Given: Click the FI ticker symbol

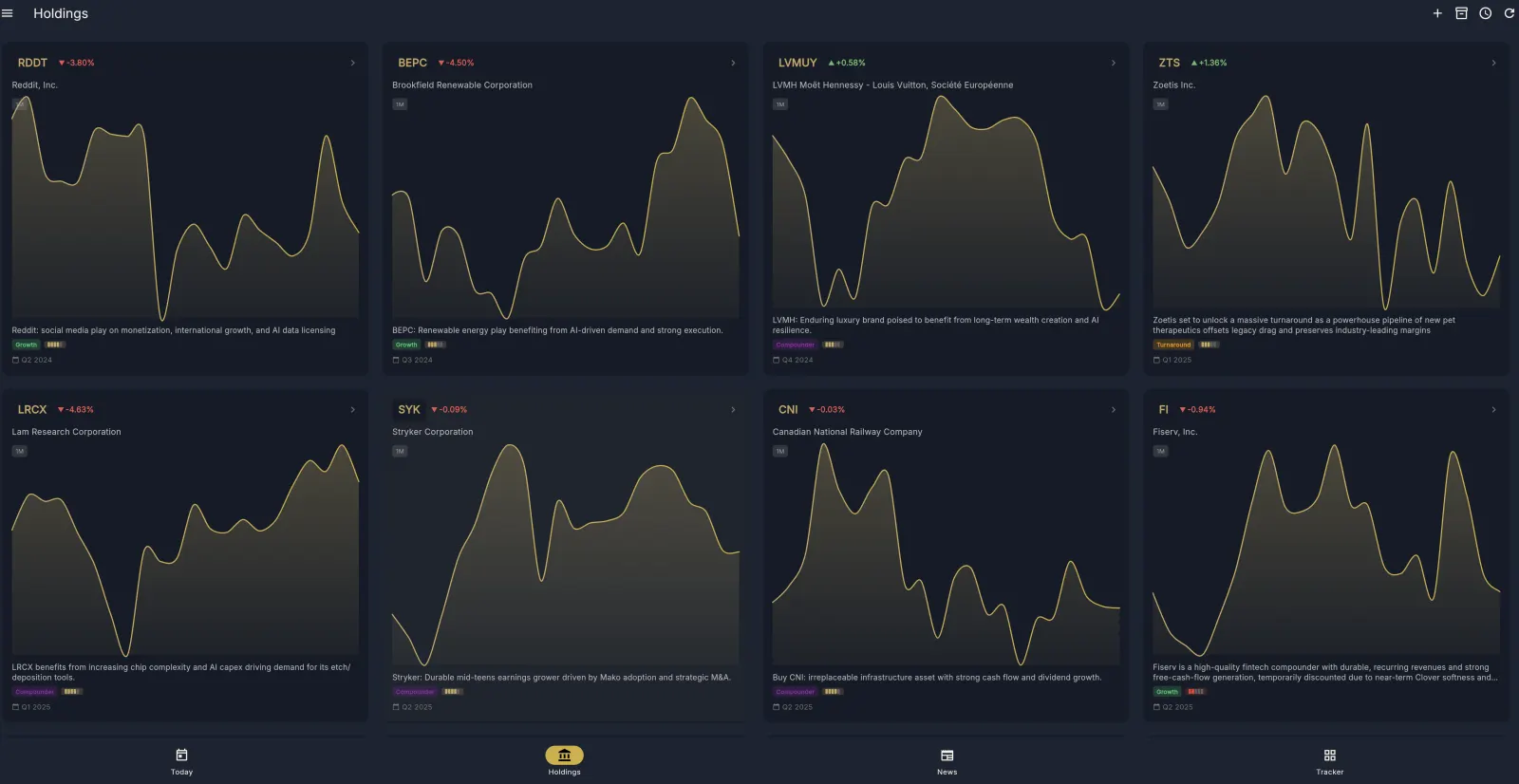Looking at the screenshot, I should coord(1163,409).
